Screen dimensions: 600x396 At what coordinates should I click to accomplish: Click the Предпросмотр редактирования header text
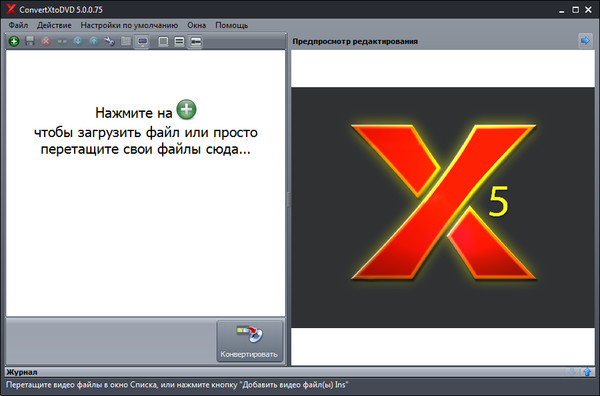355,41
